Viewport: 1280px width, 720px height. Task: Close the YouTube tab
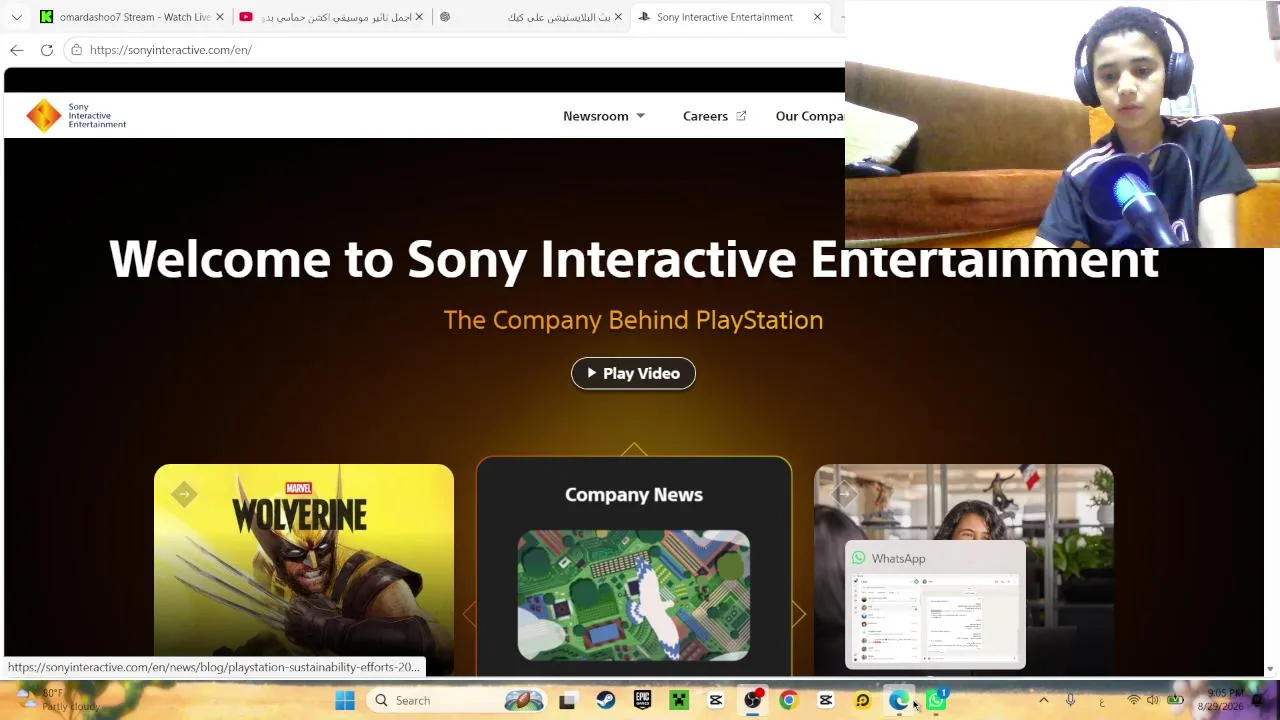click(x=419, y=17)
